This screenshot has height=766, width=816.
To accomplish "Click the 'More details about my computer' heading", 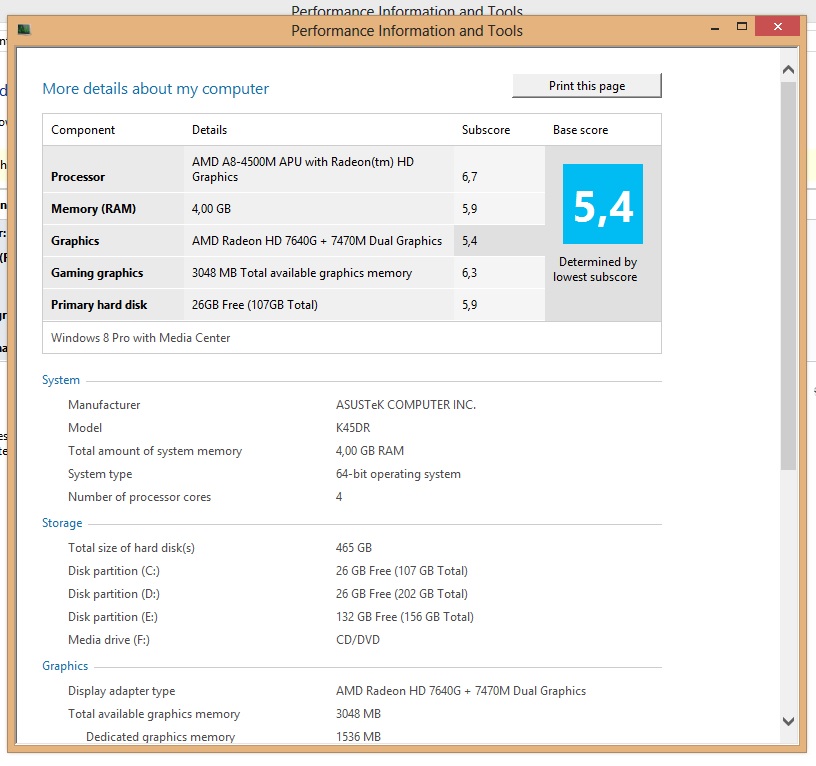I will (x=155, y=89).
